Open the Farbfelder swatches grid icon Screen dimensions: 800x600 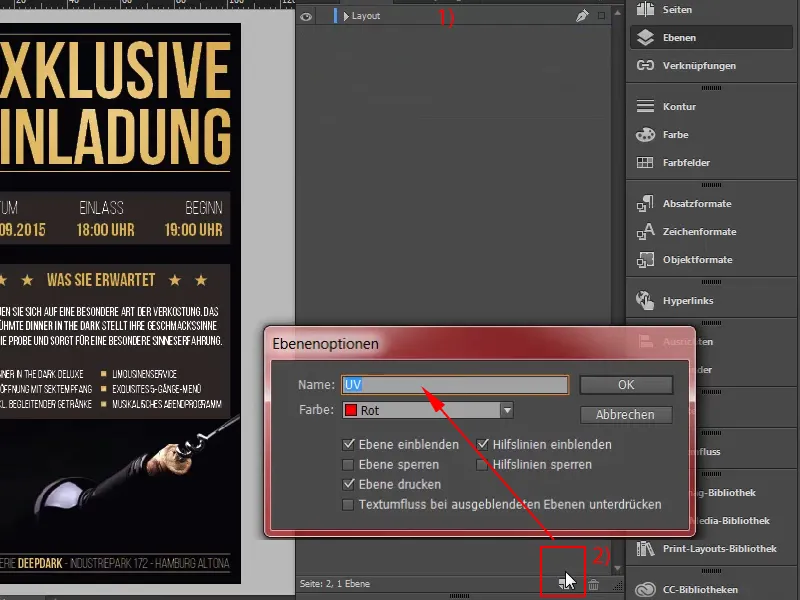click(x=645, y=162)
